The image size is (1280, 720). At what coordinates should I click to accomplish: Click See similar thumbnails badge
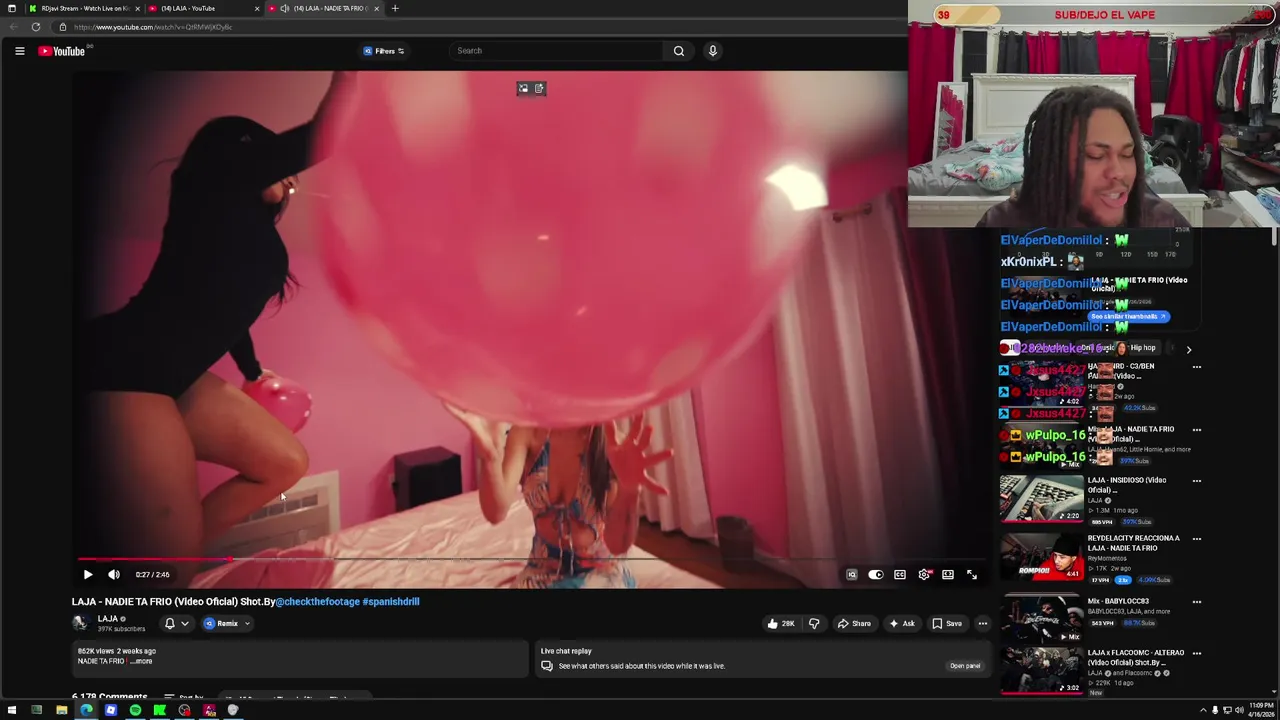click(1129, 317)
